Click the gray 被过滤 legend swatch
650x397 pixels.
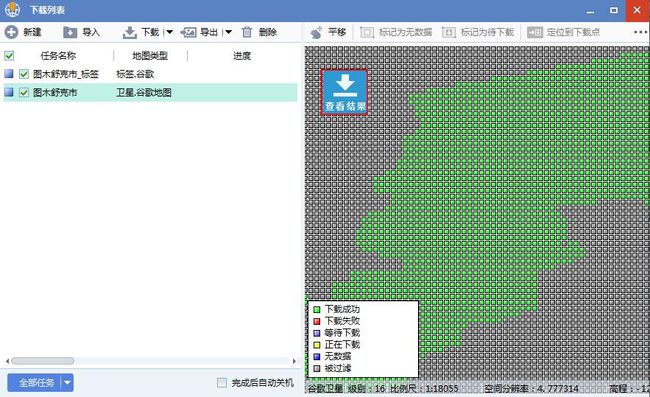coord(317,368)
